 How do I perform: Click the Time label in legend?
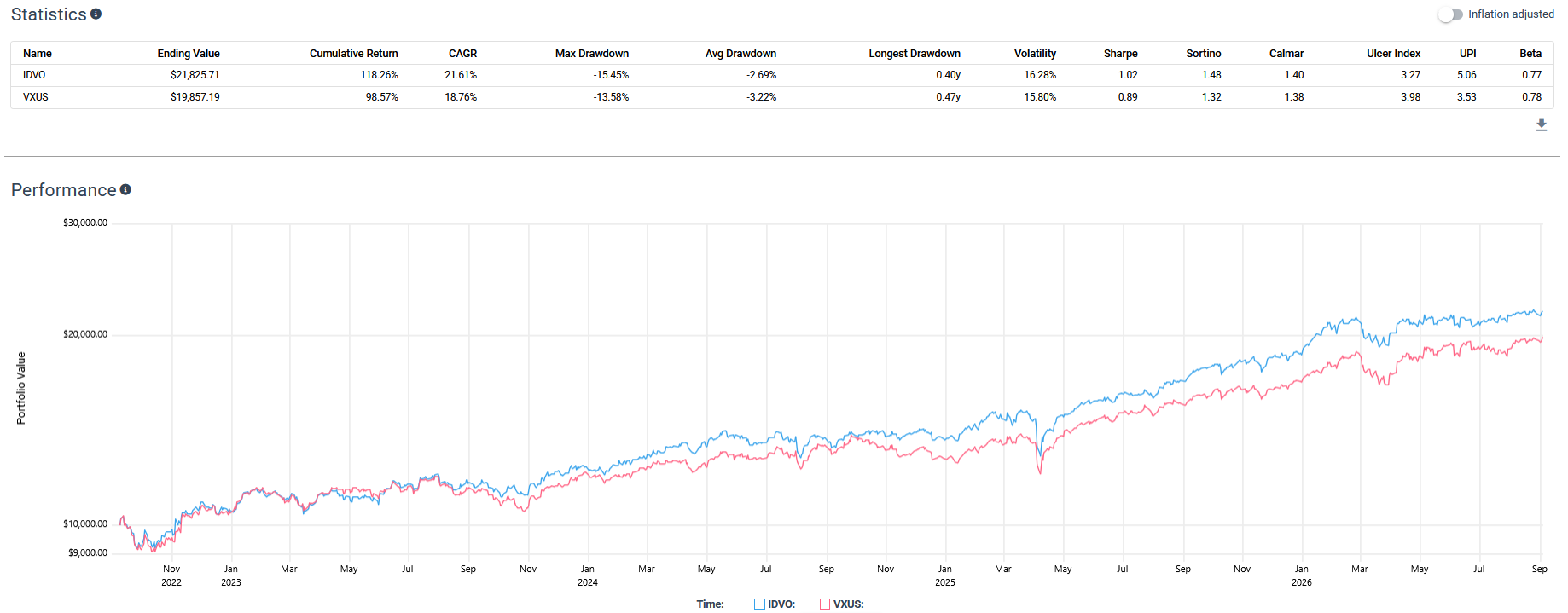tap(710, 604)
